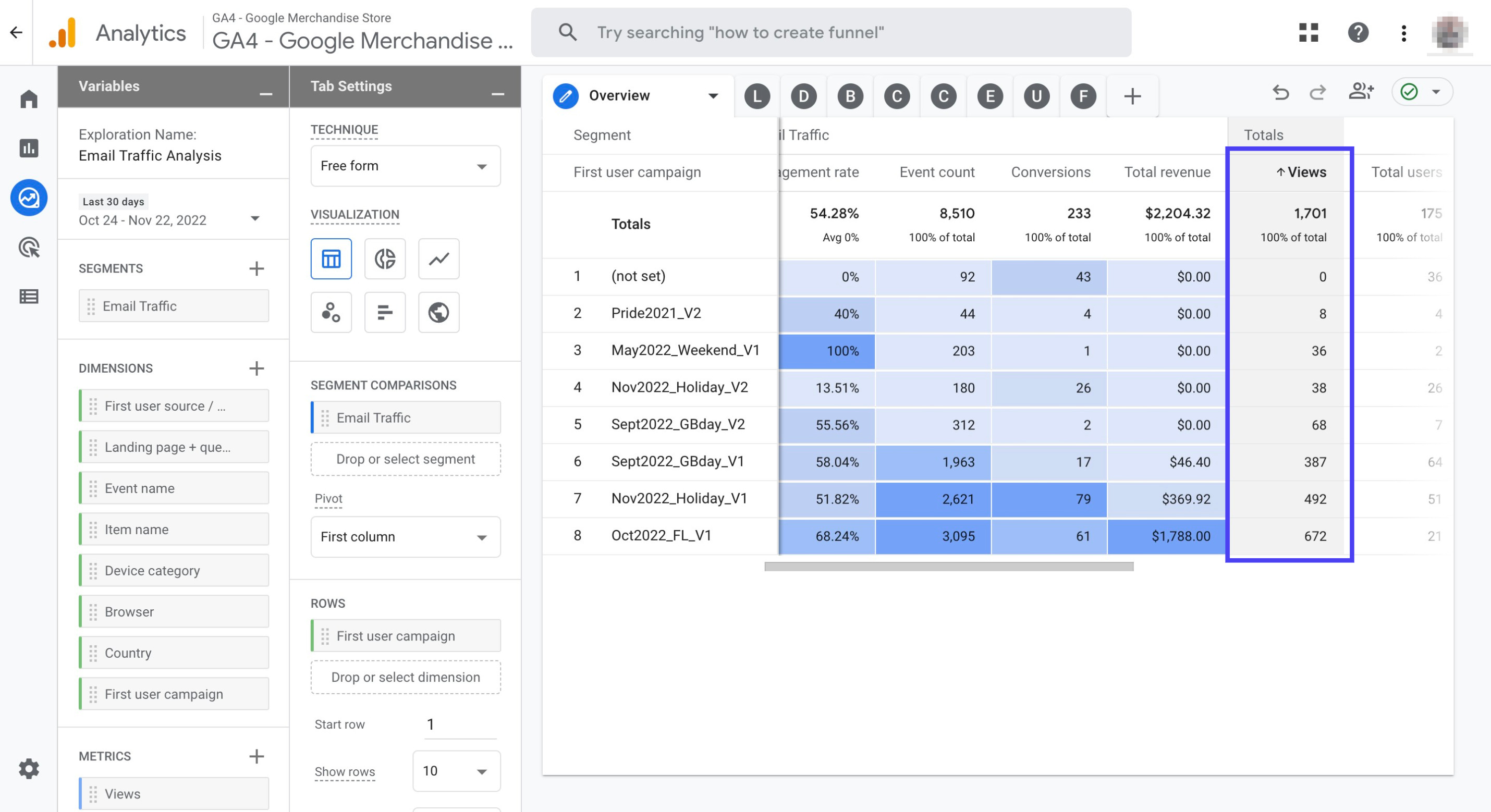This screenshot has height=812, width=1491.
Task: Select Email Traffic in Segment Comparisons
Action: (405, 418)
